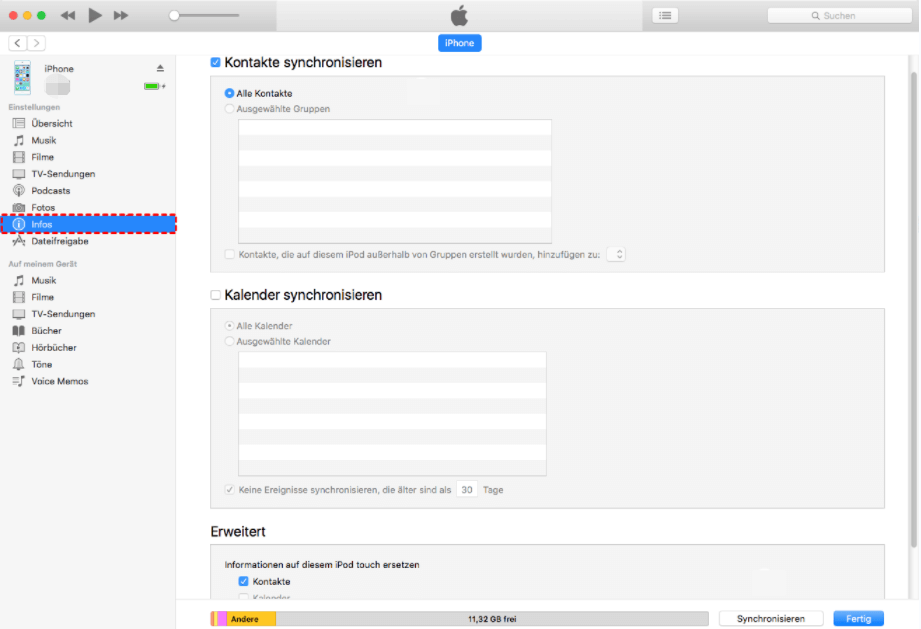
Task: Click the back navigation chevron
Action: (x=18, y=43)
